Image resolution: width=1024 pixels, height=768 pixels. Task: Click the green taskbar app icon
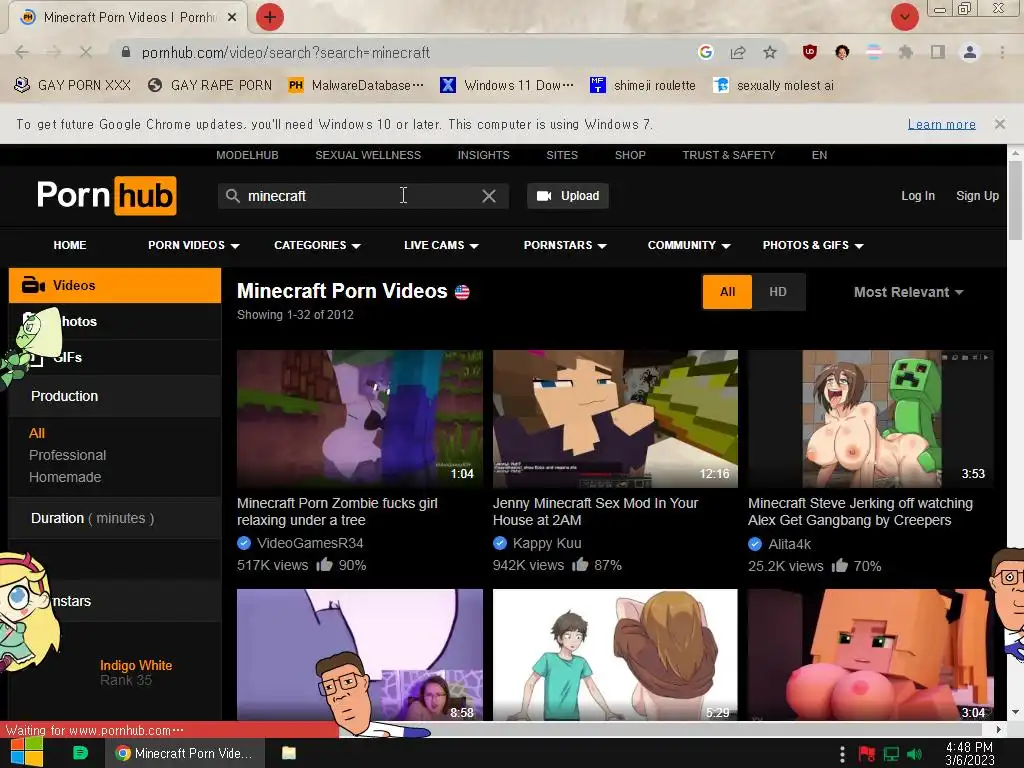(80, 753)
